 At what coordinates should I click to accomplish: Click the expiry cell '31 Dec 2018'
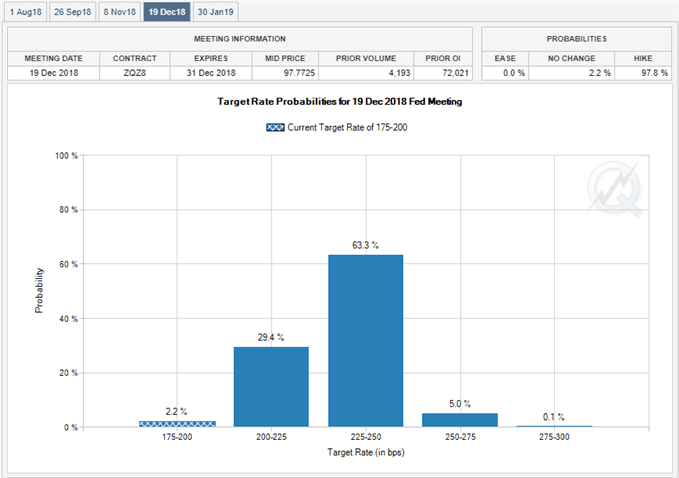click(x=211, y=73)
